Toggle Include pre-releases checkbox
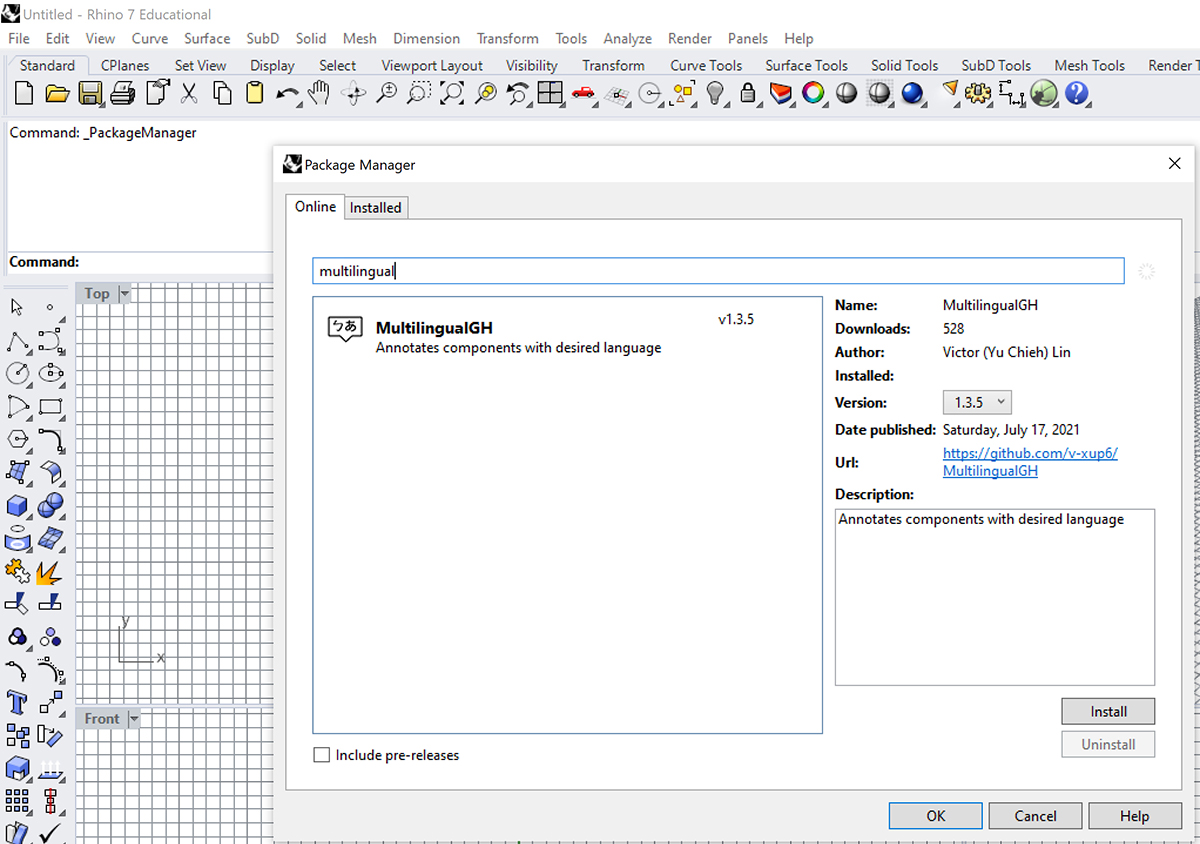 322,755
